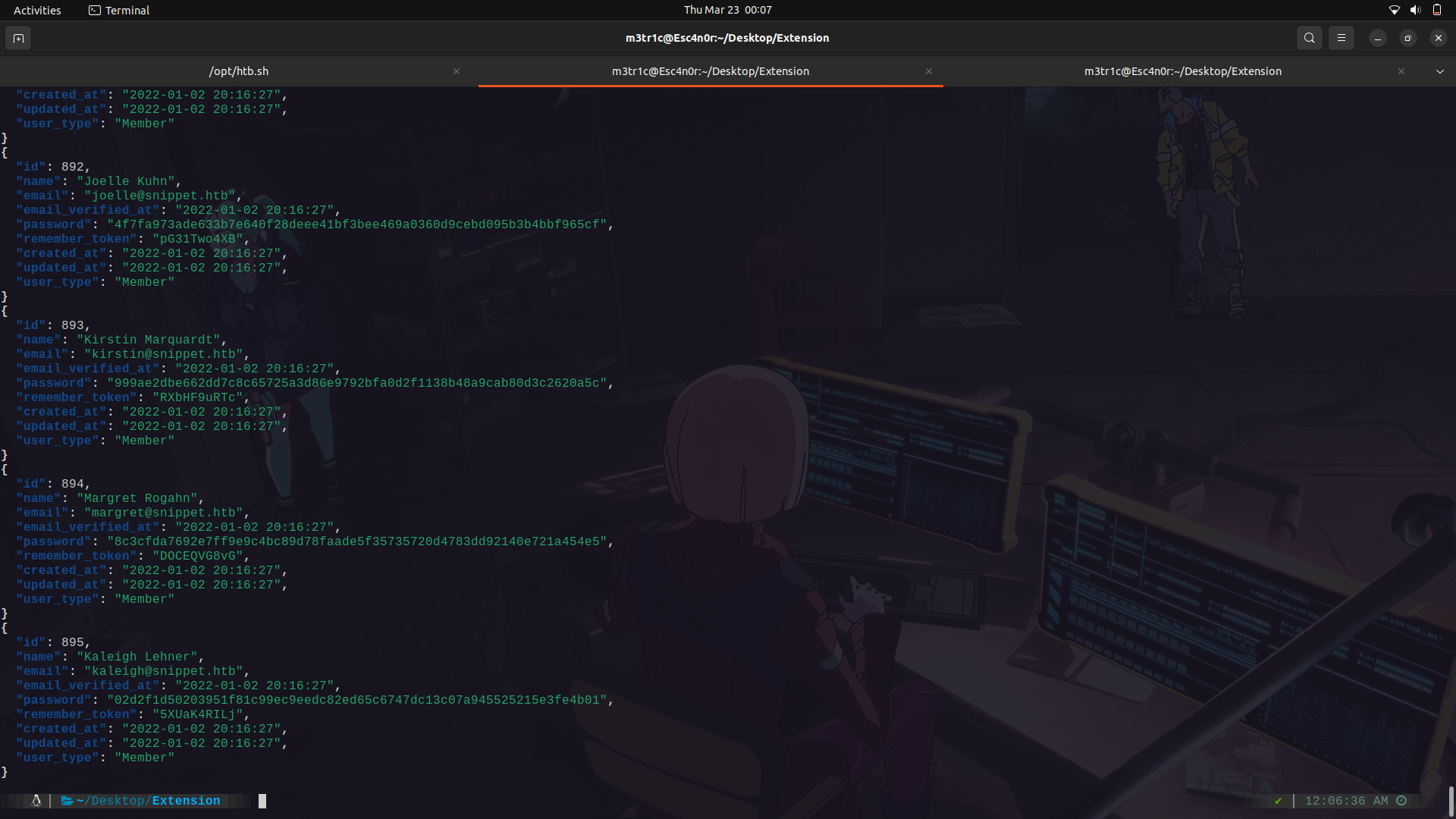The width and height of the screenshot is (1456, 819).
Task: Click the volume icon in the system tray
Action: (x=1415, y=10)
